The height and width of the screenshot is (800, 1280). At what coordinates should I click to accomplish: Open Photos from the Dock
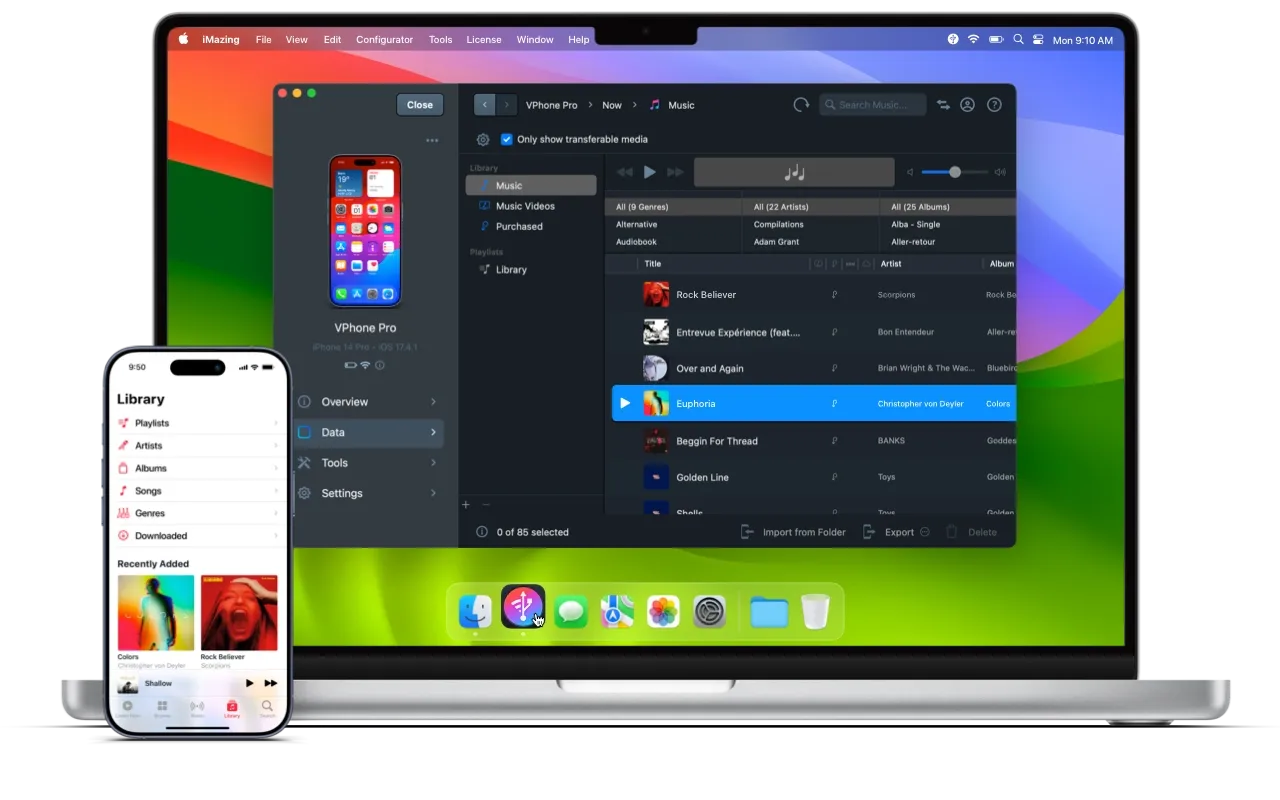tap(663, 611)
